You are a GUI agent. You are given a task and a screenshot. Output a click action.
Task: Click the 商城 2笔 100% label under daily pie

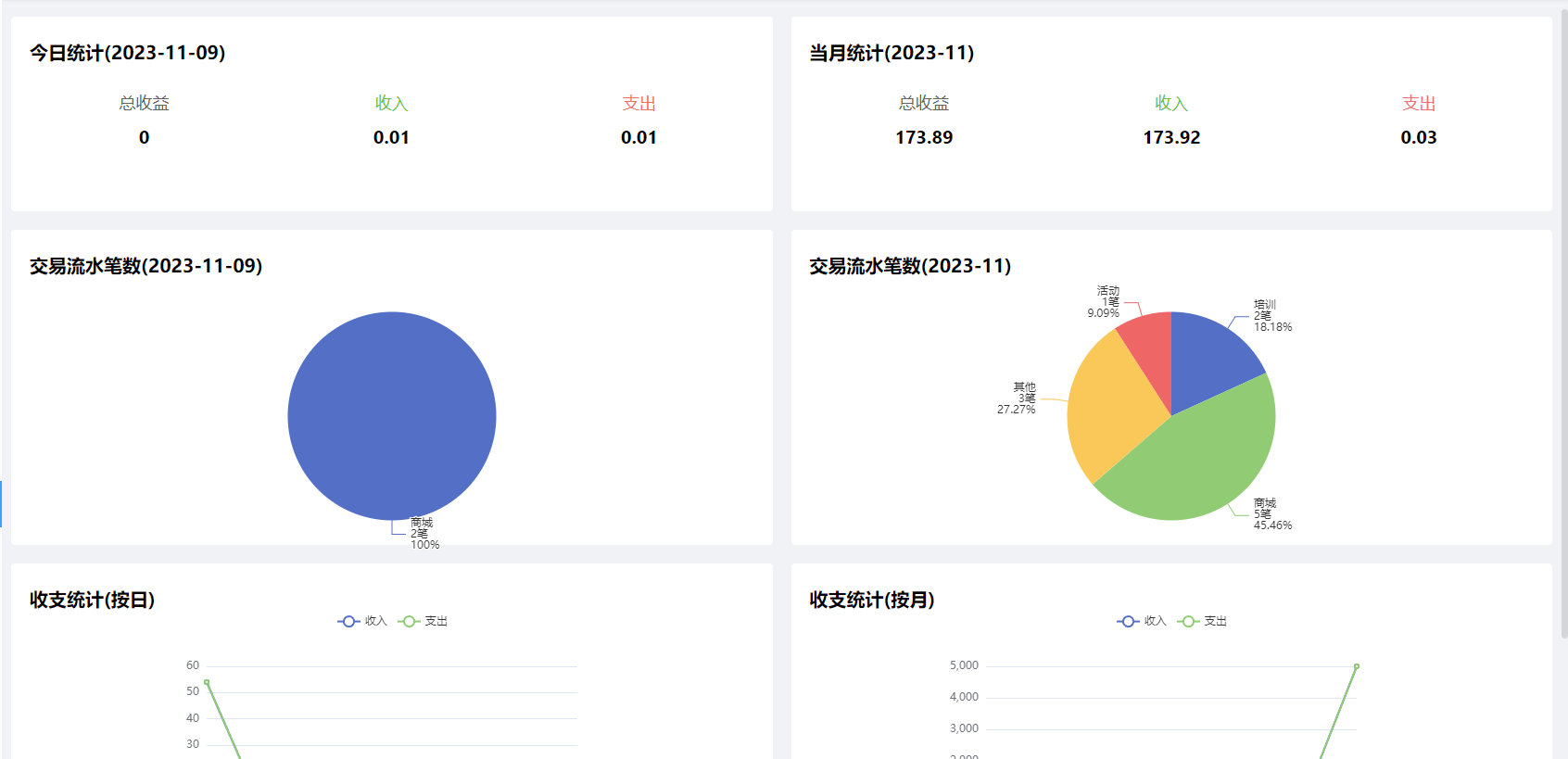pos(424,534)
